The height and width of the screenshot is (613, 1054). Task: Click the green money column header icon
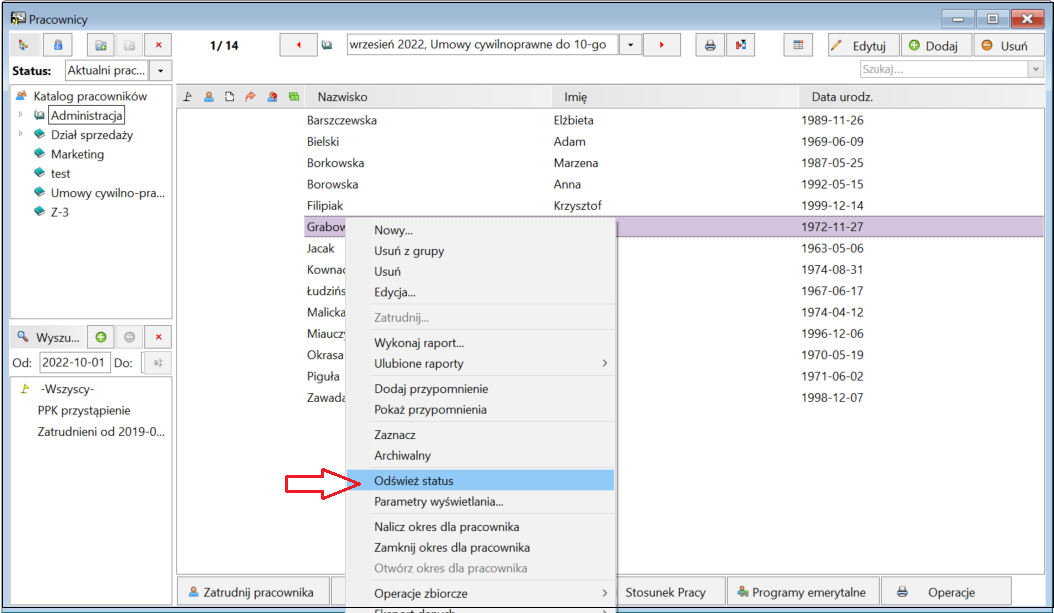tap(294, 97)
